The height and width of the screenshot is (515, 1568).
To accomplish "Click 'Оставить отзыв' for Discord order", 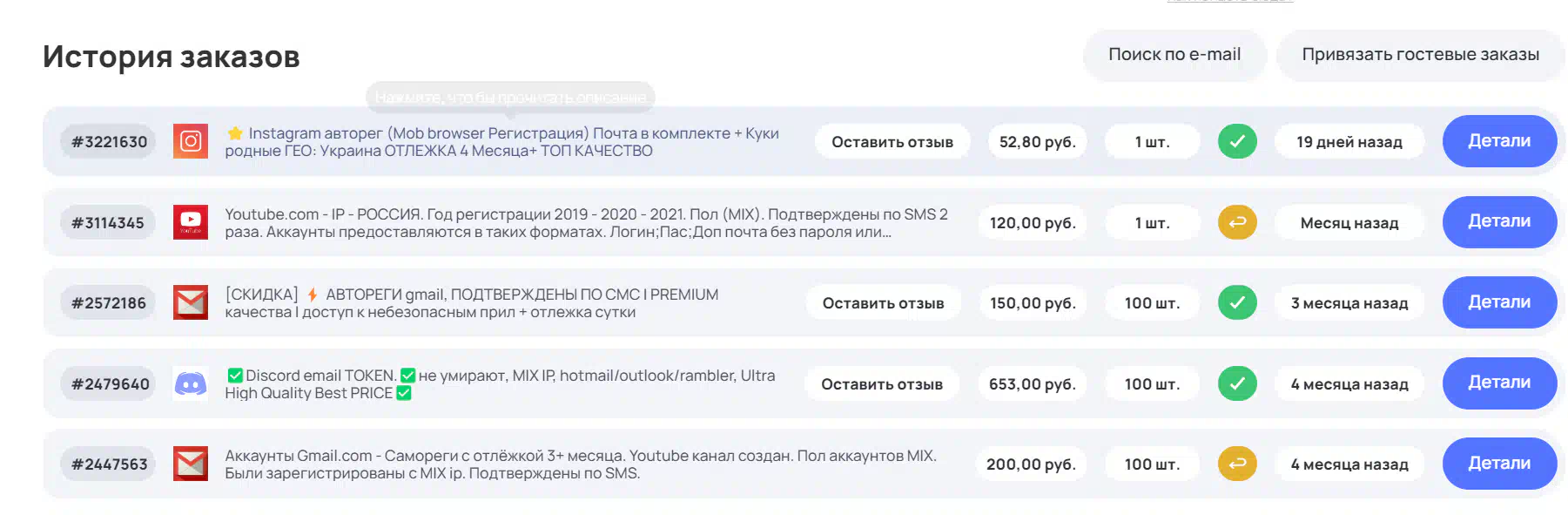I will [881, 384].
